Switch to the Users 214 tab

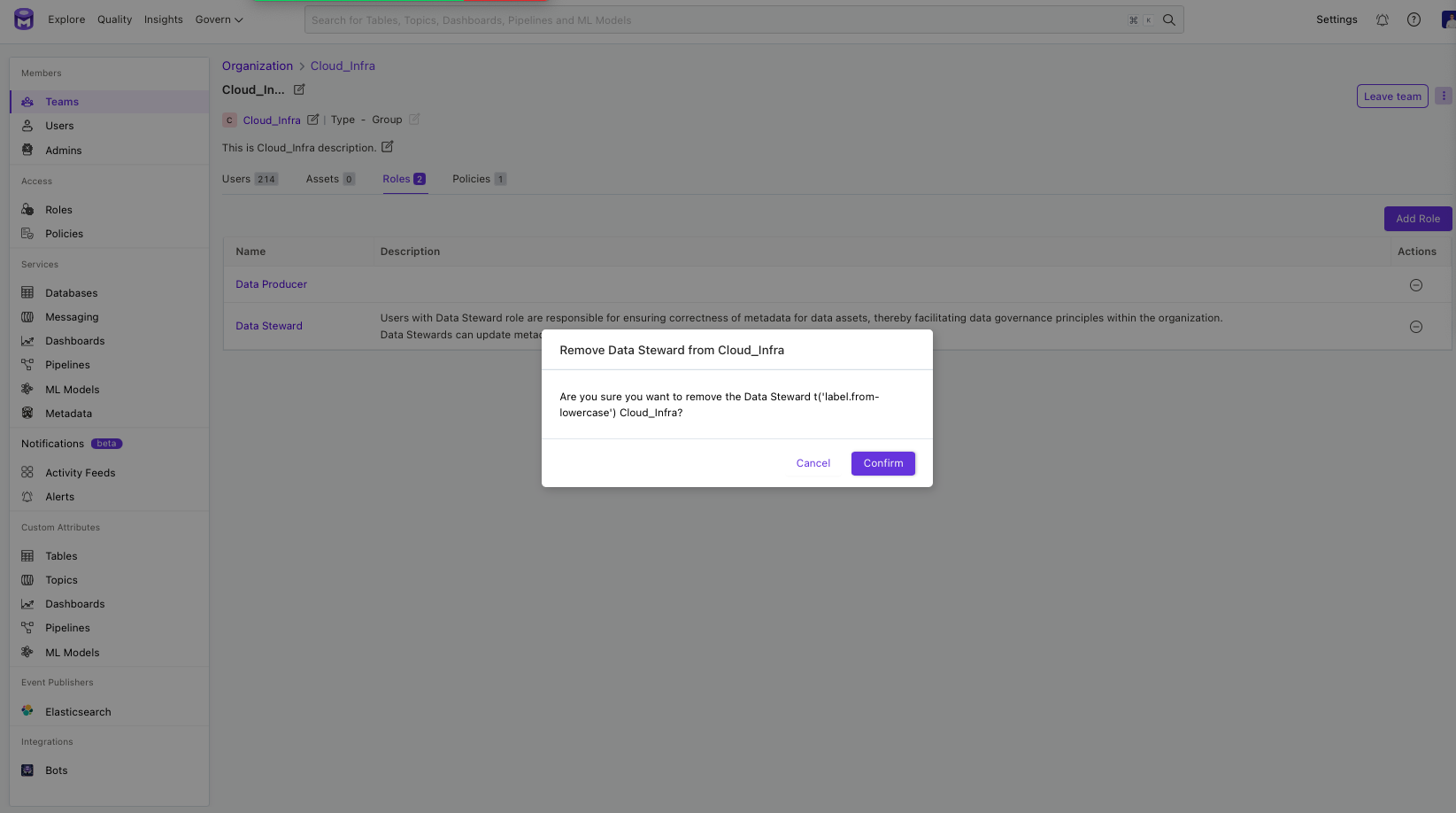250,179
